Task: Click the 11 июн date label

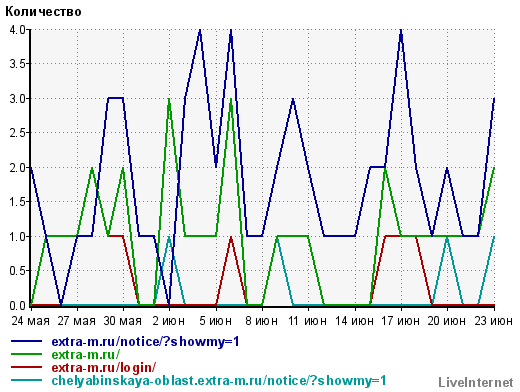Action: tap(307, 321)
